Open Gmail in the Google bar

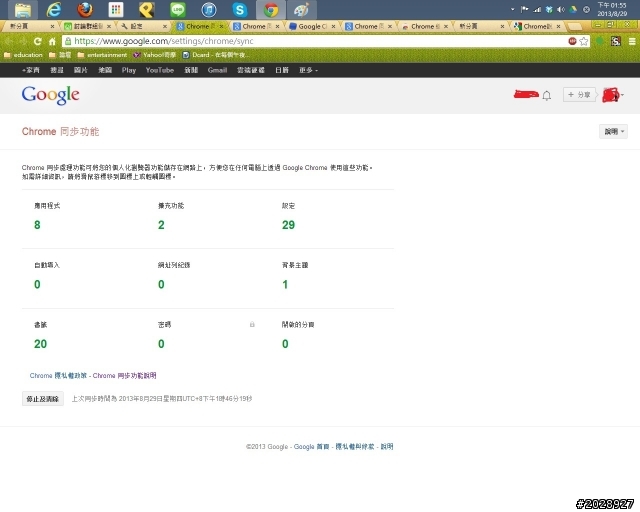tap(217, 70)
